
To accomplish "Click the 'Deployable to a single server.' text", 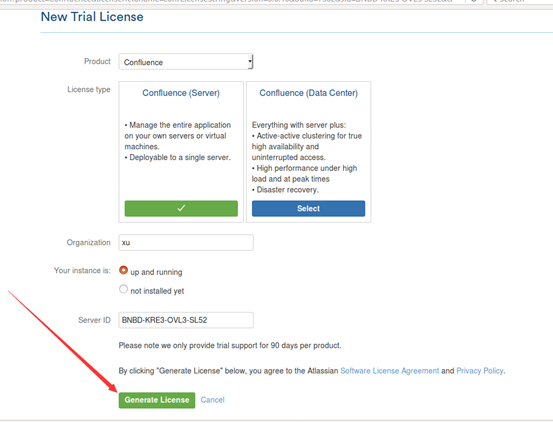I will (x=180, y=158).
